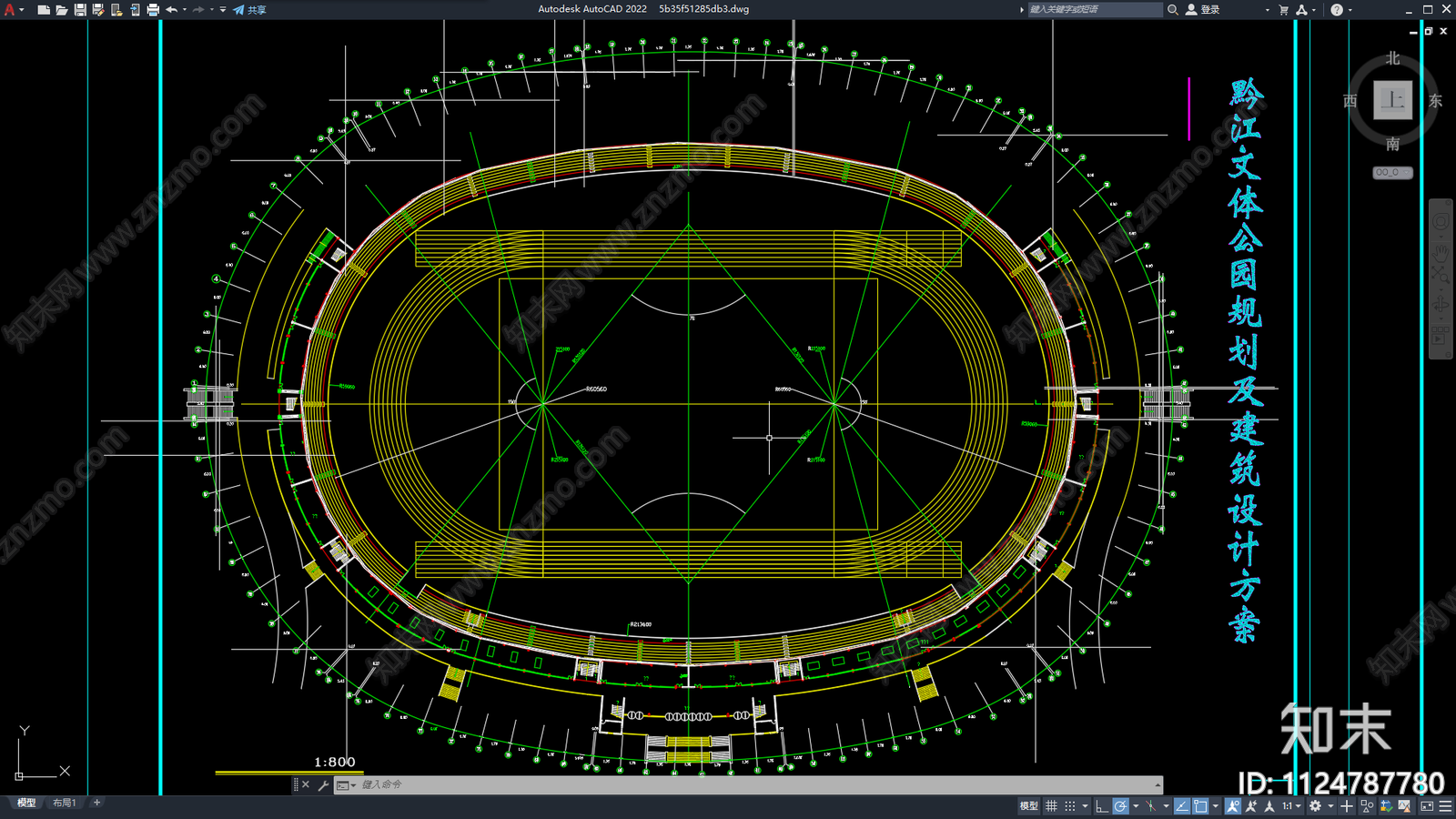The height and width of the screenshot is (819, 1456).
Task: Add a new layout with plus tab
Action: (96, 803)
